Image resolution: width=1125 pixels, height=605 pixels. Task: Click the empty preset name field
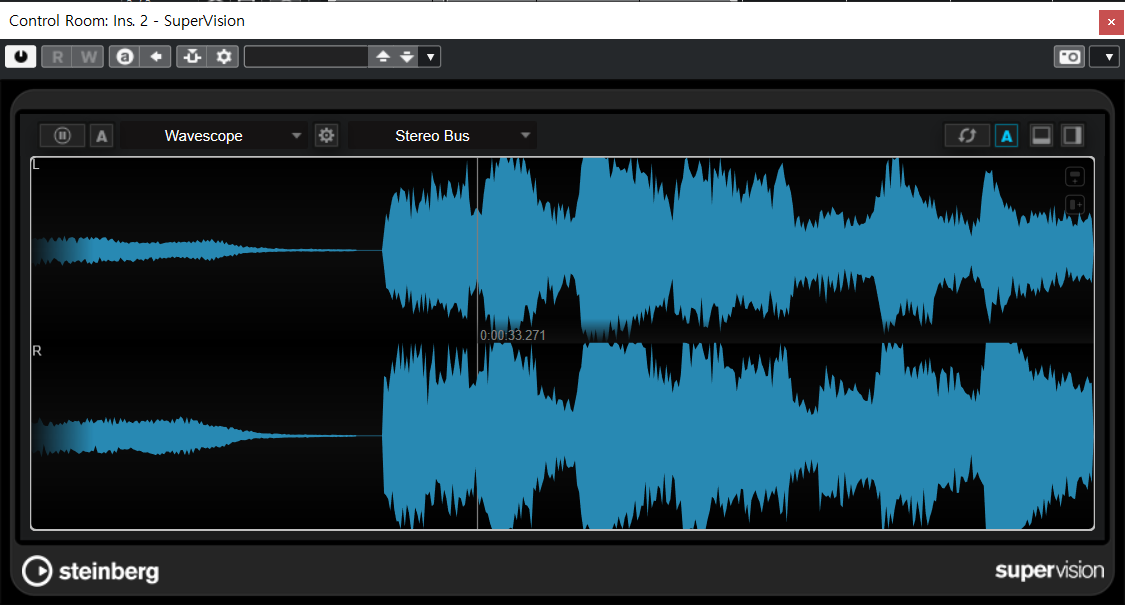coord(306,57)
